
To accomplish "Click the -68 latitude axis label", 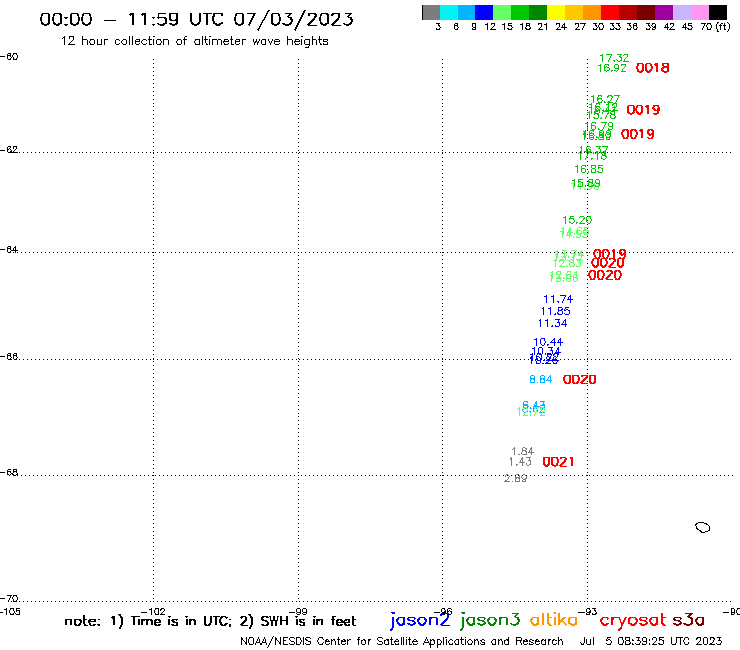I will [9, 473].
